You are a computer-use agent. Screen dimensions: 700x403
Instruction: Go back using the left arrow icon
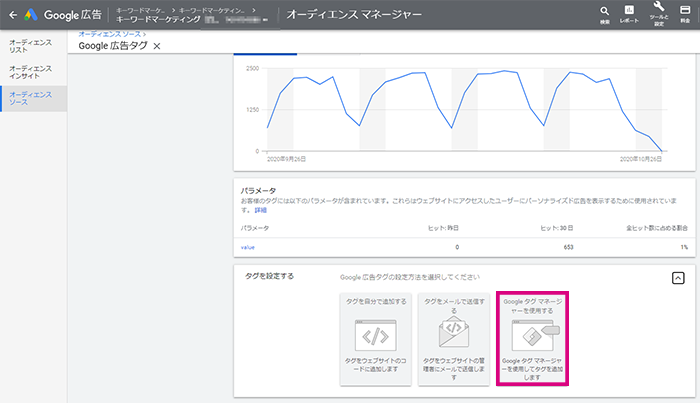[x=13, y=15]
